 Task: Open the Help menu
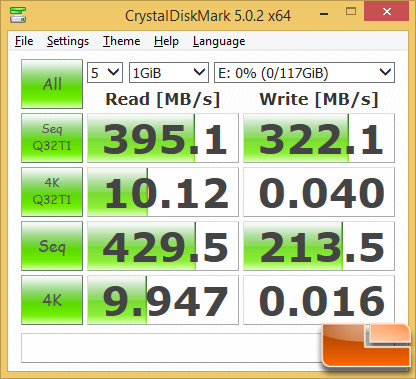166,41
